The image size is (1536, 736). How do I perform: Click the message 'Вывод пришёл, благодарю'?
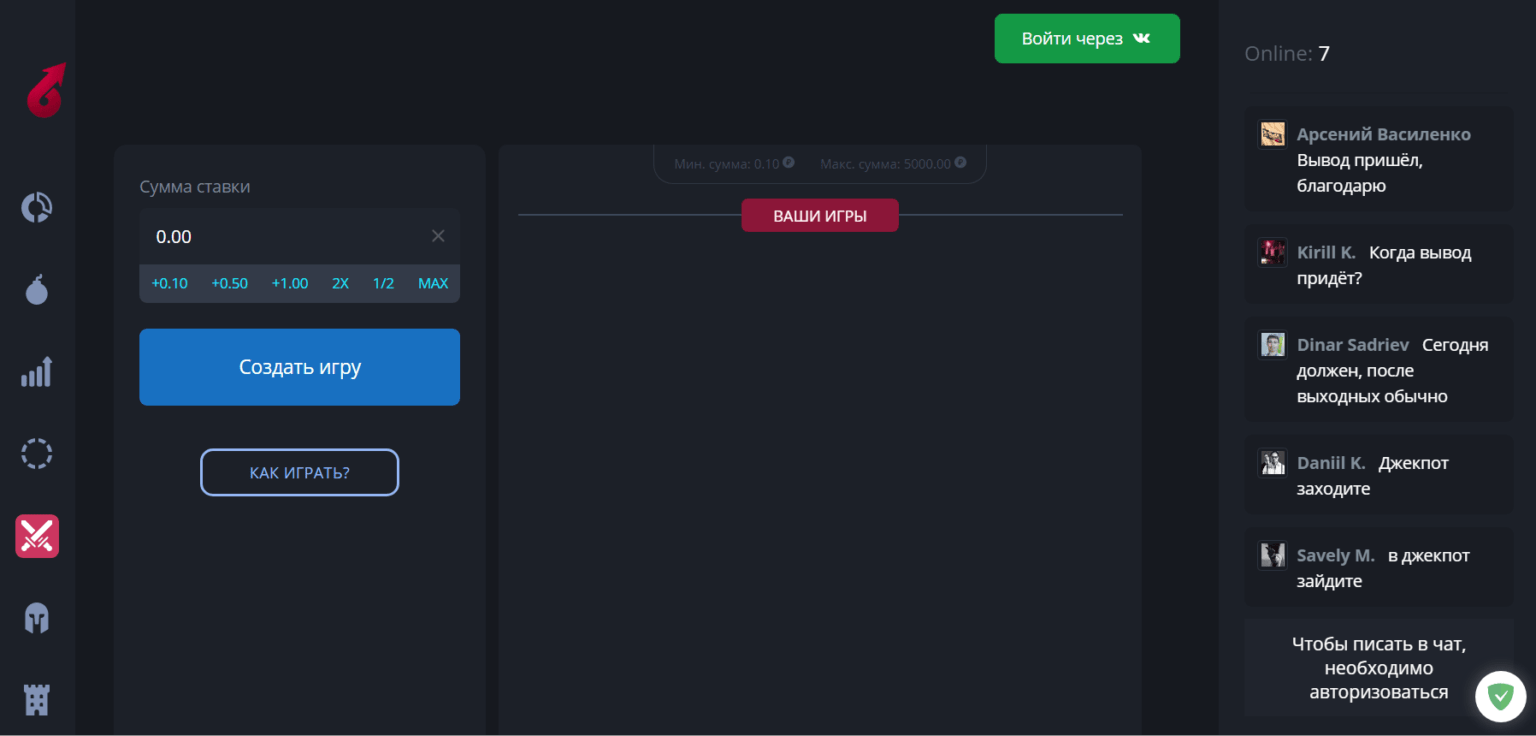[1359, 173]
